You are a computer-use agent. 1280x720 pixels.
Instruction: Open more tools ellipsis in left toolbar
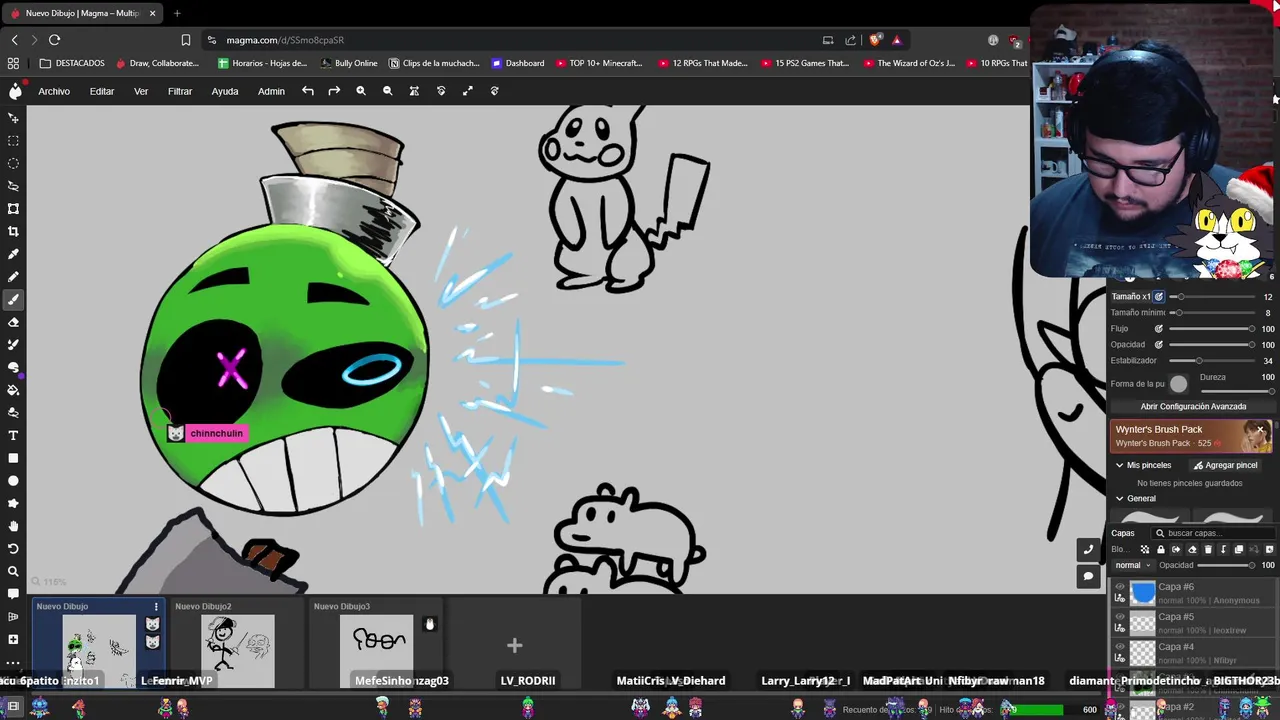(x=13, y=662)
